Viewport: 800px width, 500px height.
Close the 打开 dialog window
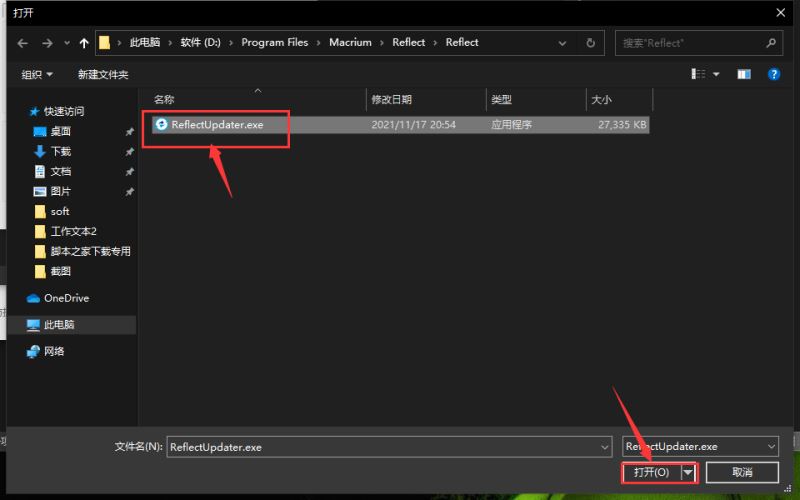(x=781, y=13)
